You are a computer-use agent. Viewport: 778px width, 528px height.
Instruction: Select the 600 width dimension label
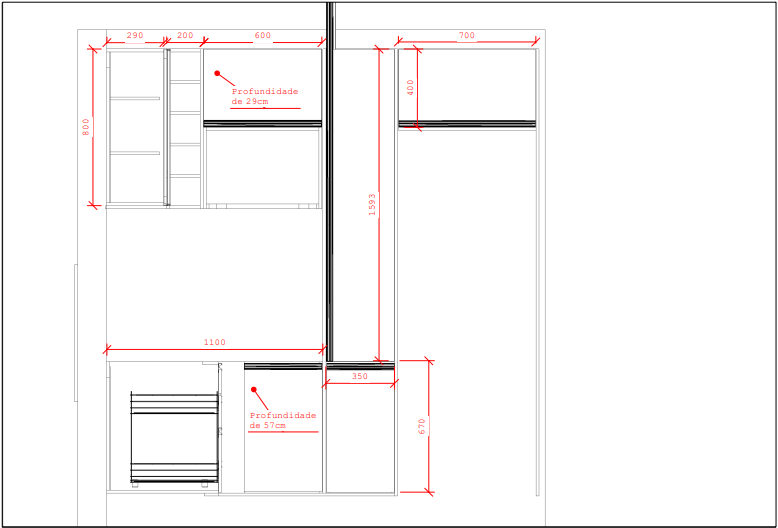pos(263,35)
